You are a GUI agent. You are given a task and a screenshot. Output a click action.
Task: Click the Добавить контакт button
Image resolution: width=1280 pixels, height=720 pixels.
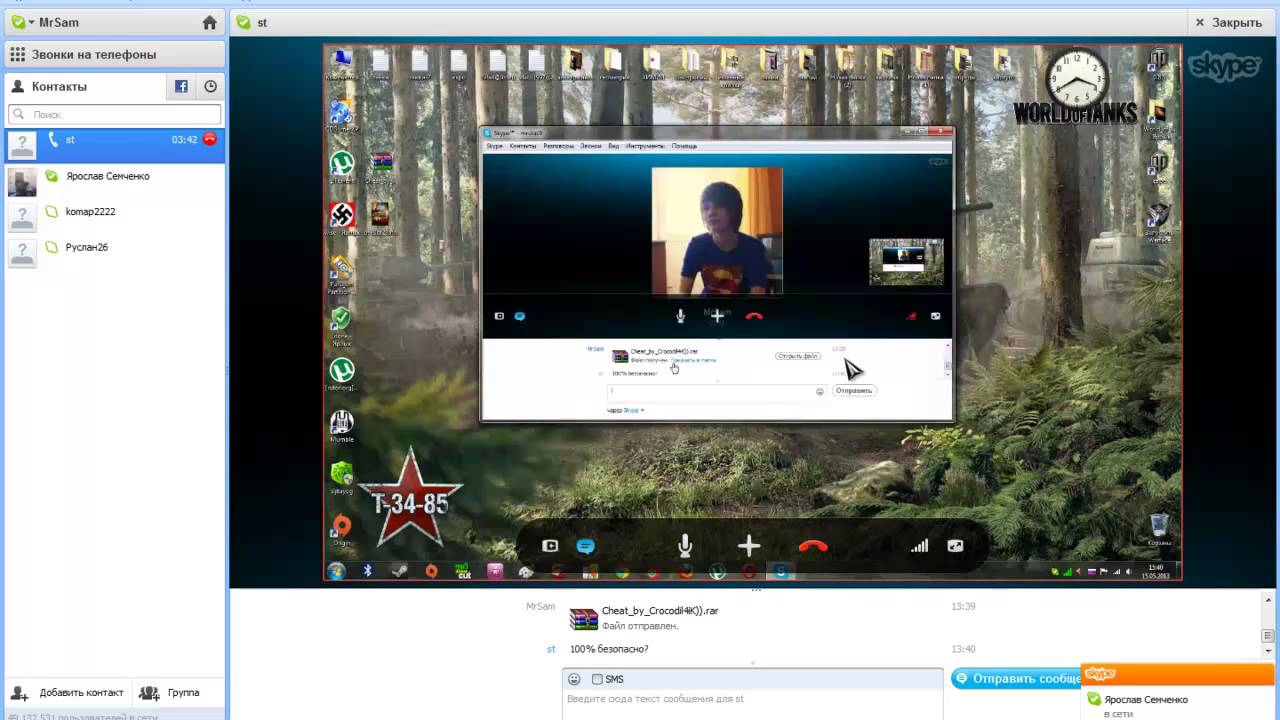(x=67, y=692)
